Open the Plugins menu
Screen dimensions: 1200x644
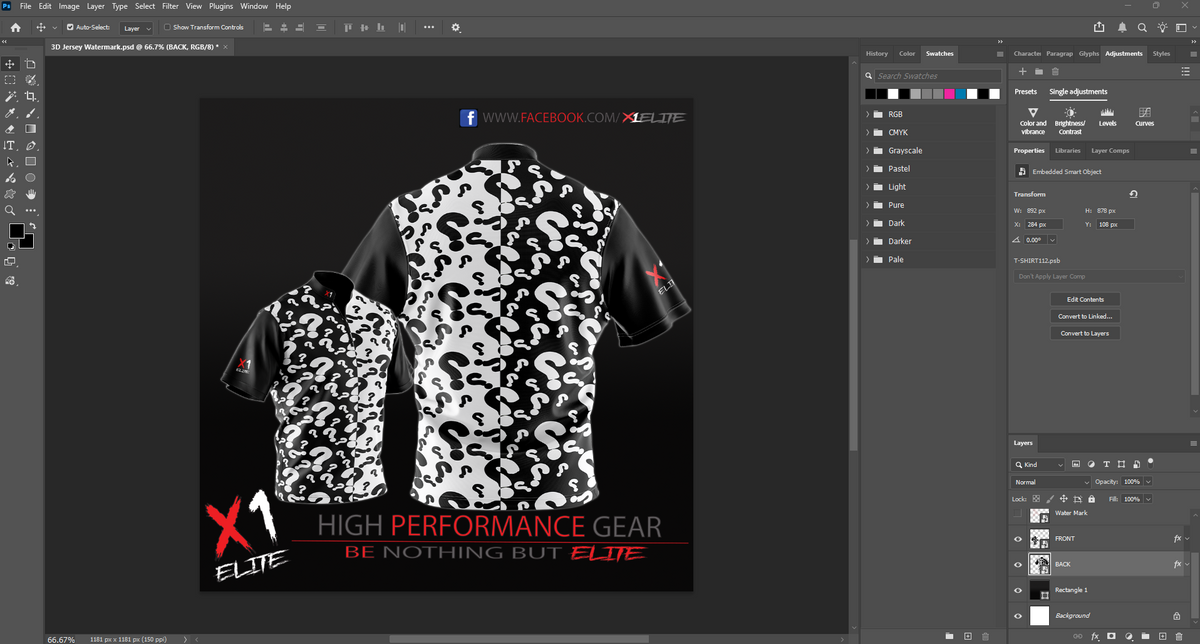221,6
